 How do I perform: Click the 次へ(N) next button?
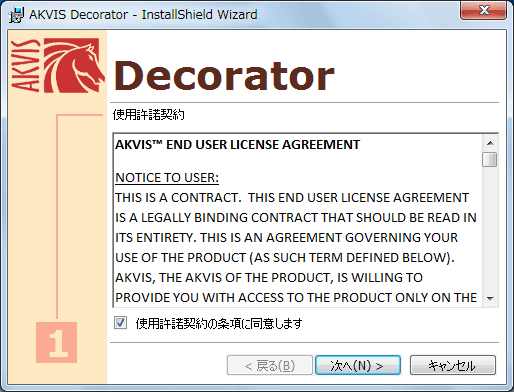pos(358,365)
